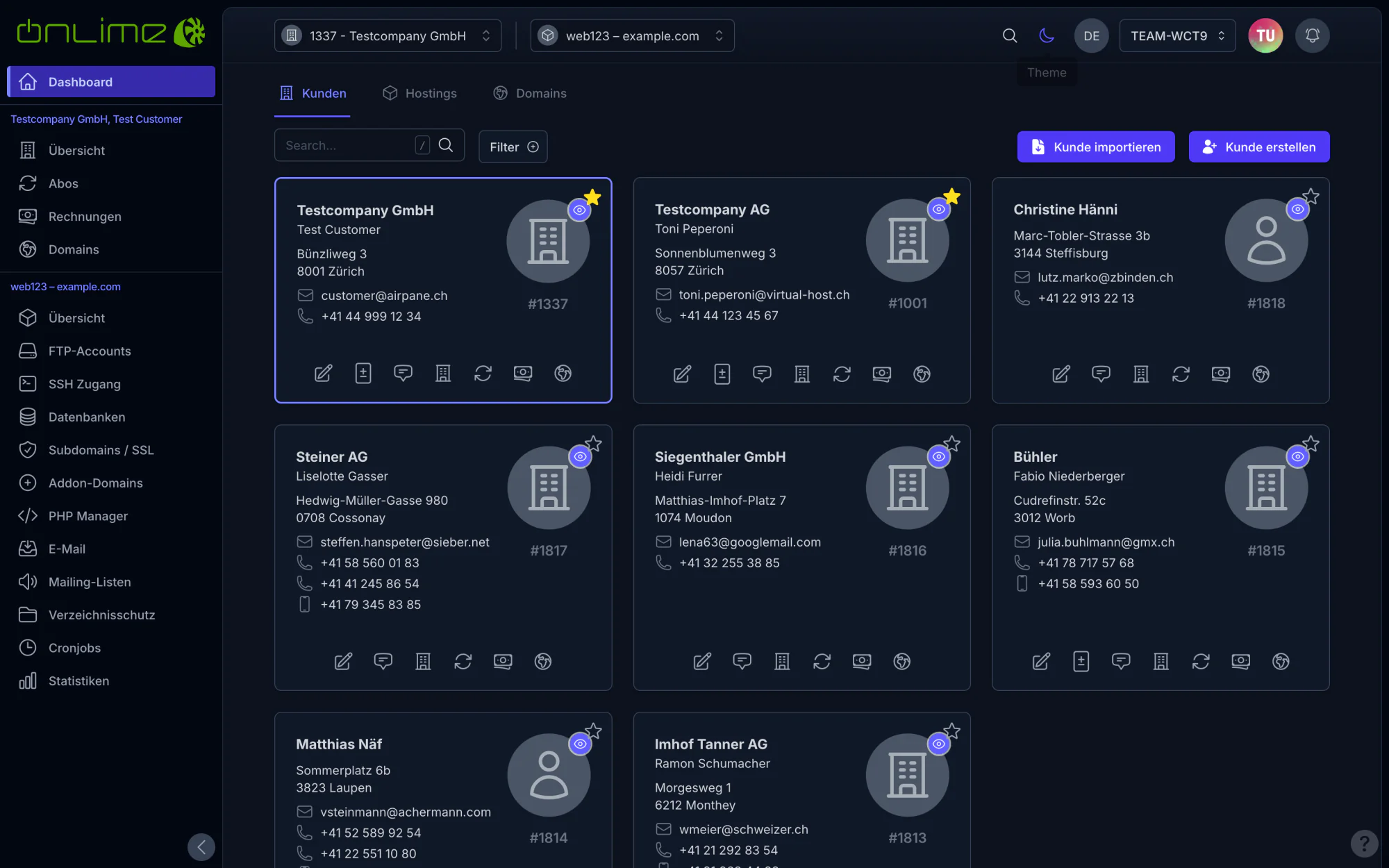Open the global search icon in header

coord(1010,35)
